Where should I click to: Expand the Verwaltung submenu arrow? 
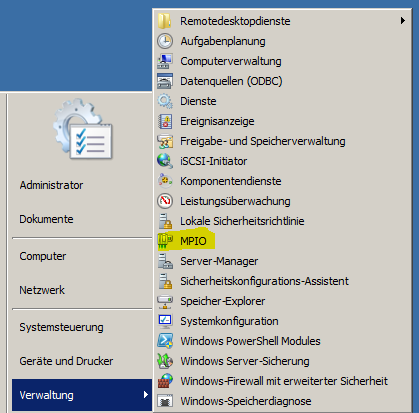pos(145,395)
